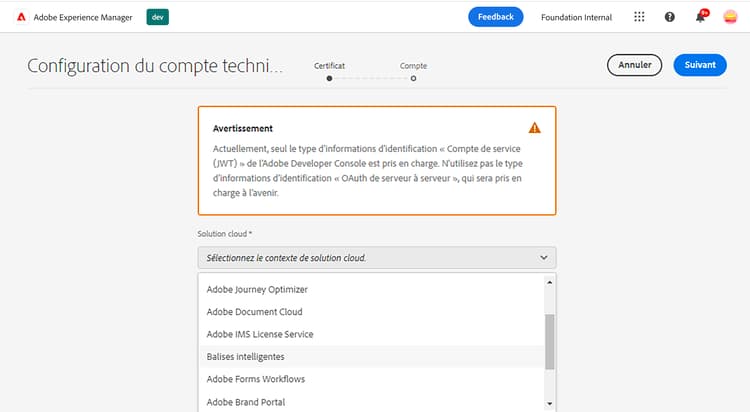Click the Feedback button

(x=496, y=17)
